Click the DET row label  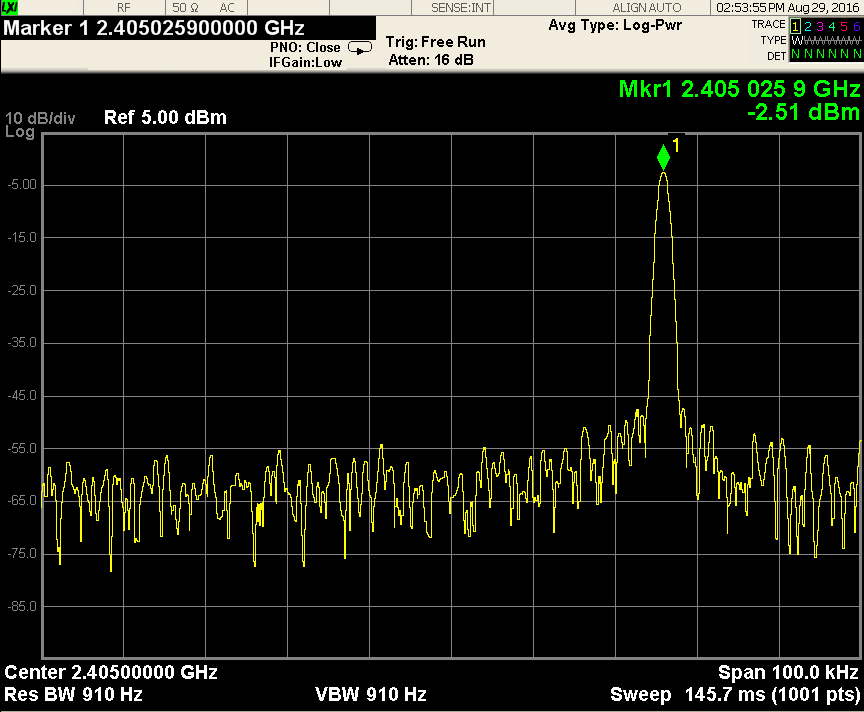776,56
